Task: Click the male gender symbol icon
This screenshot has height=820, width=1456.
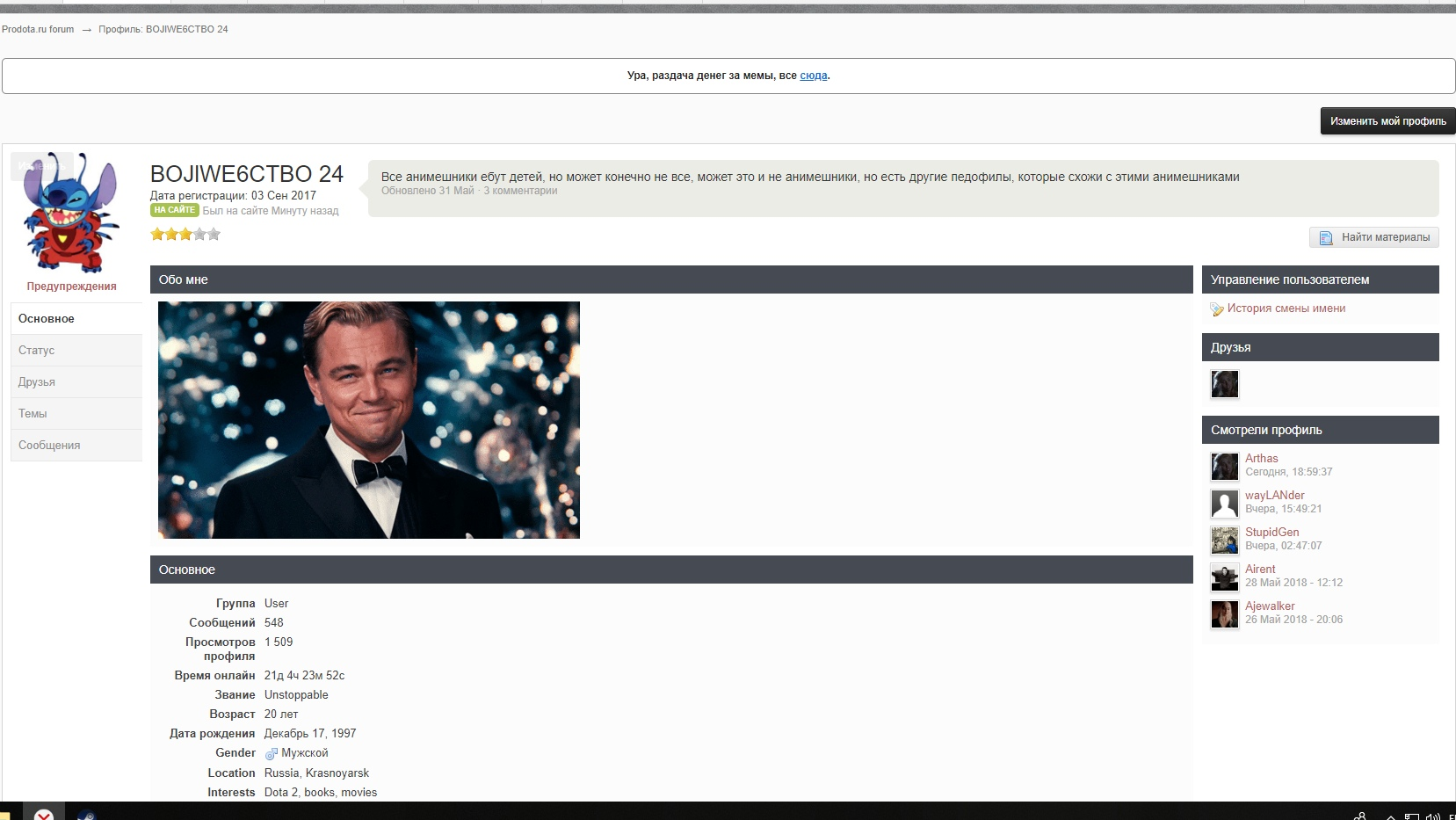Action: [271, 753]
